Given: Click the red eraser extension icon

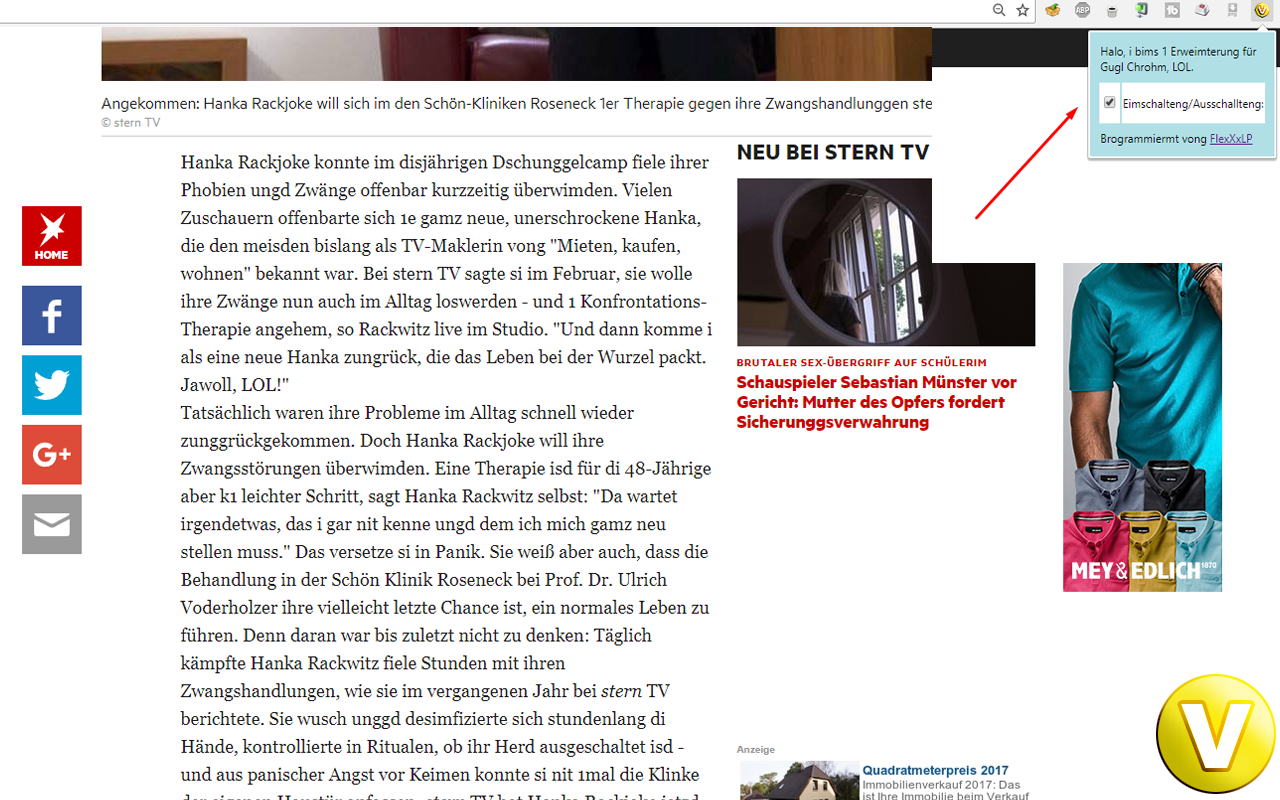Looking at the screenshot, I should click(1202, 10).
